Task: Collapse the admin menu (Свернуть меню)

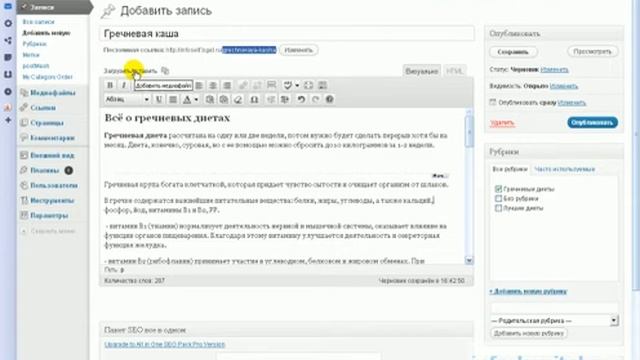Action: click(47, 231)
